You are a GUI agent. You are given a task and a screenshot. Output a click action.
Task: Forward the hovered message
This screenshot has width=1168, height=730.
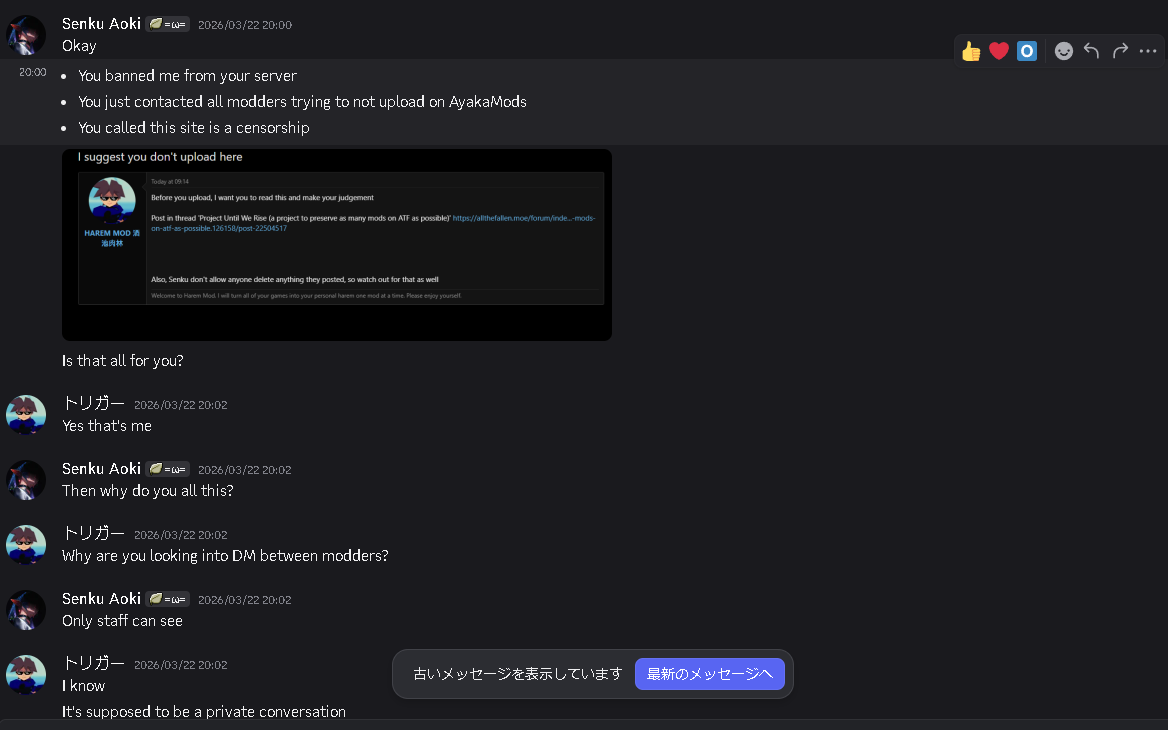(x=1120, y=51)
